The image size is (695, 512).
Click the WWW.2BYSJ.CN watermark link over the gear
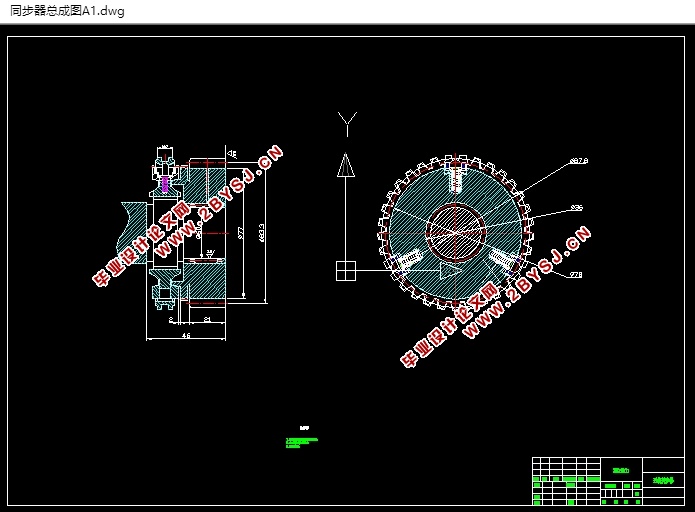[527, 283]
